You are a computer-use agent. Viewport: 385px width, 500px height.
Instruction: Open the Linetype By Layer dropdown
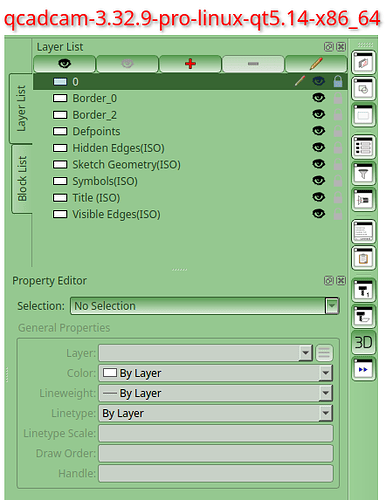tap(215, 413)
